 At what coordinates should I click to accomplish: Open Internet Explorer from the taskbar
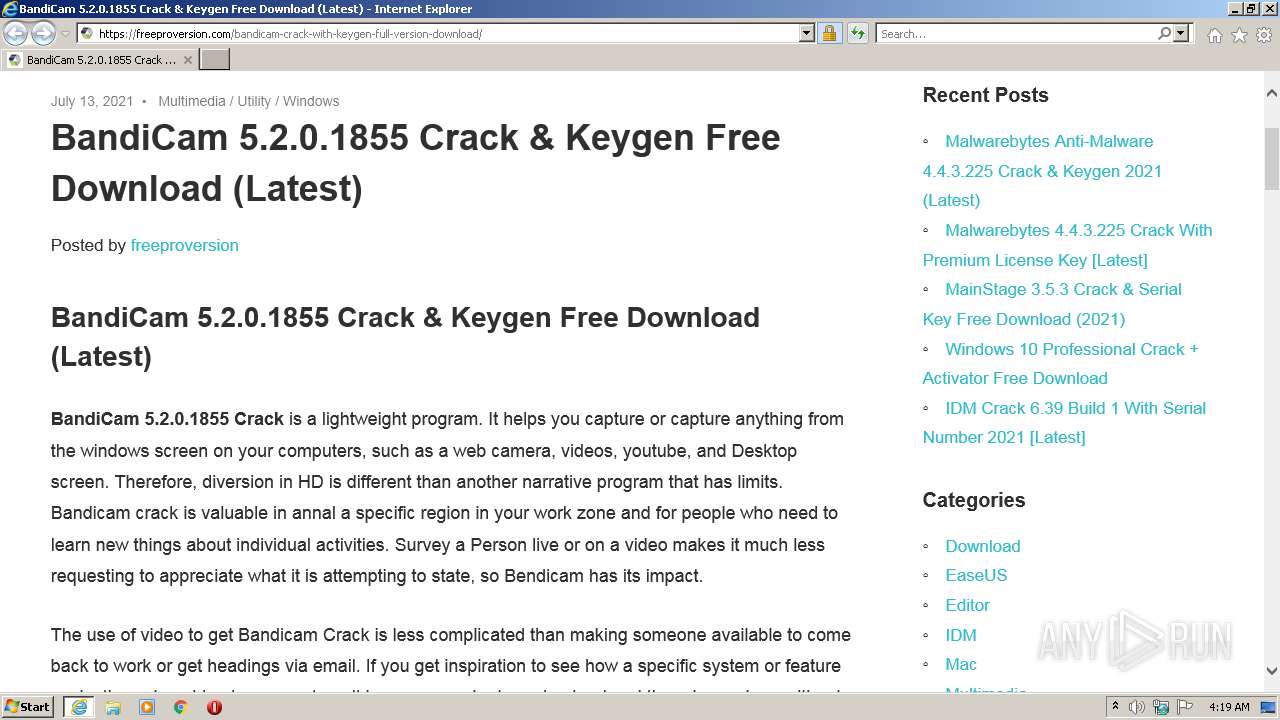[79, 707]
